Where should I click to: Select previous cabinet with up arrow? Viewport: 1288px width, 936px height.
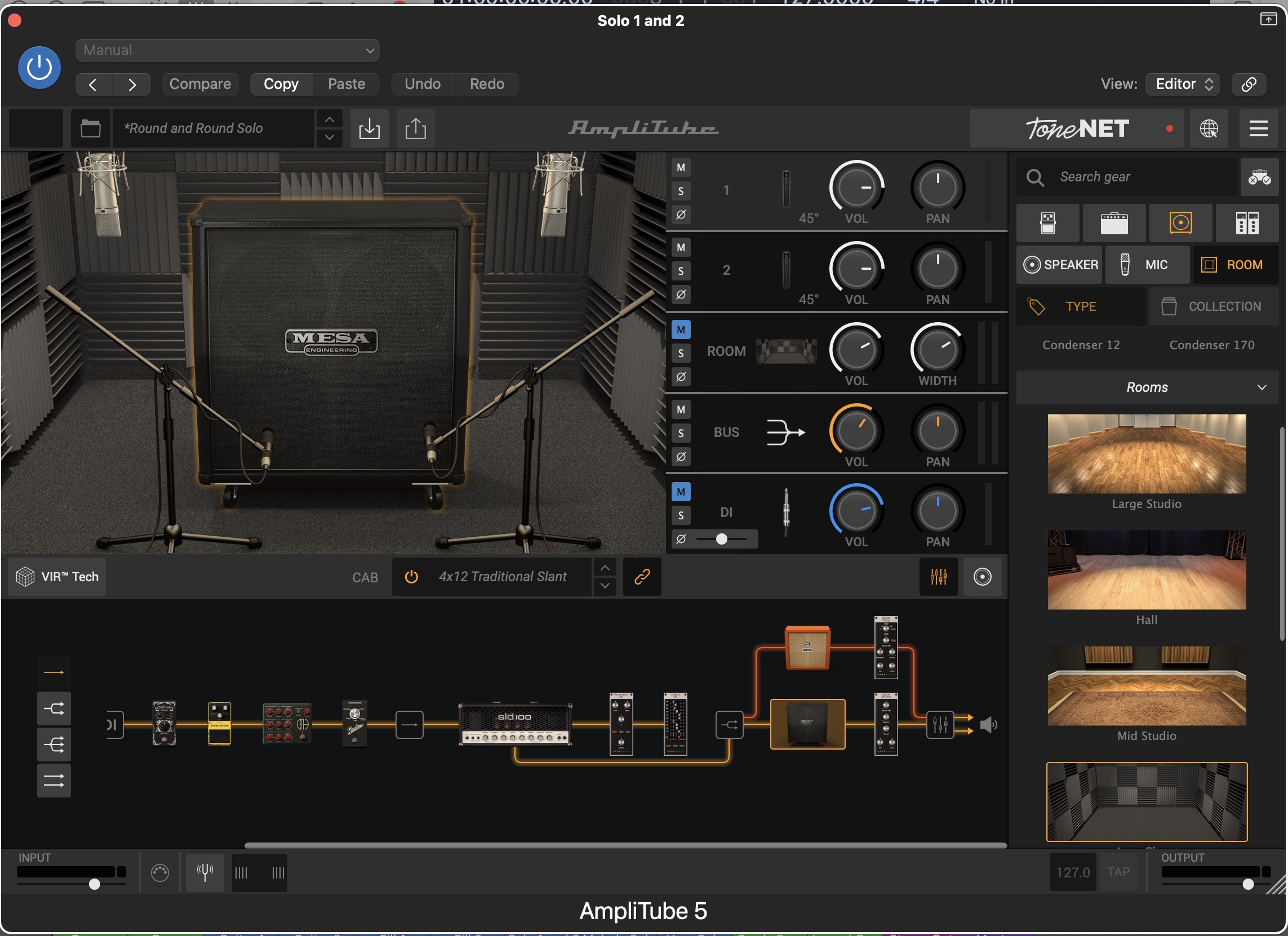click(x=605, y=568)
